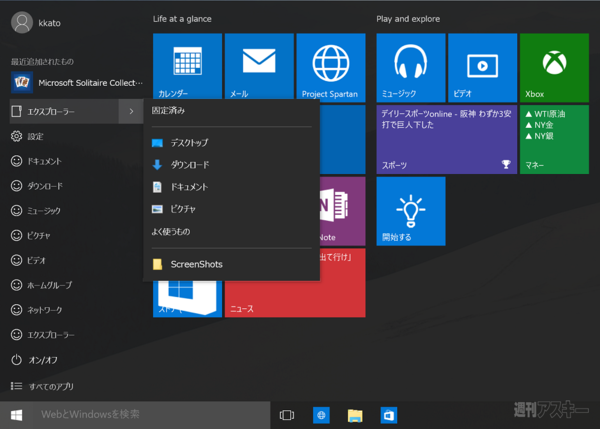Open the Money (マネー) tile
Image resolution: width=600 pixels, height=429 pixels.
click(554, 140)
